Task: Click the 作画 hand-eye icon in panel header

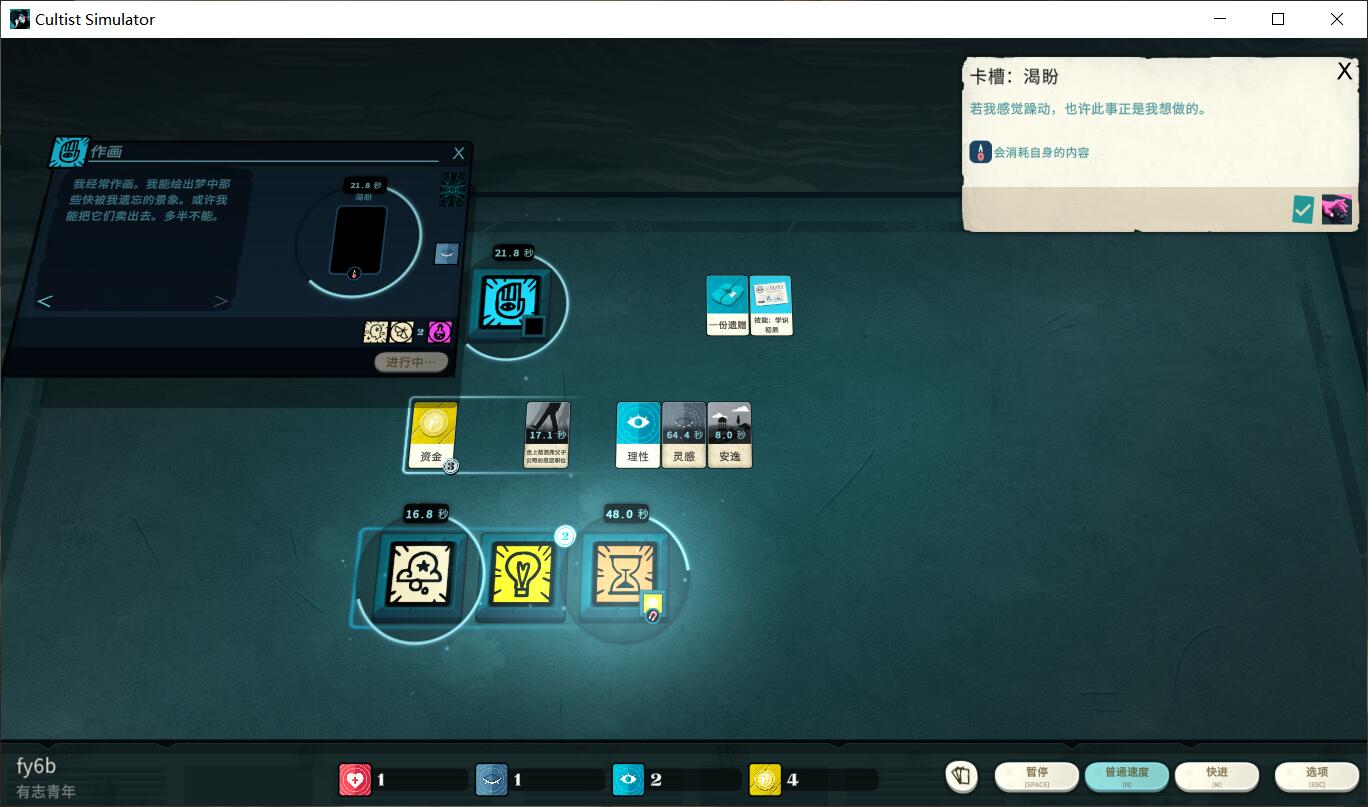Action: click(x=68, y=153)
